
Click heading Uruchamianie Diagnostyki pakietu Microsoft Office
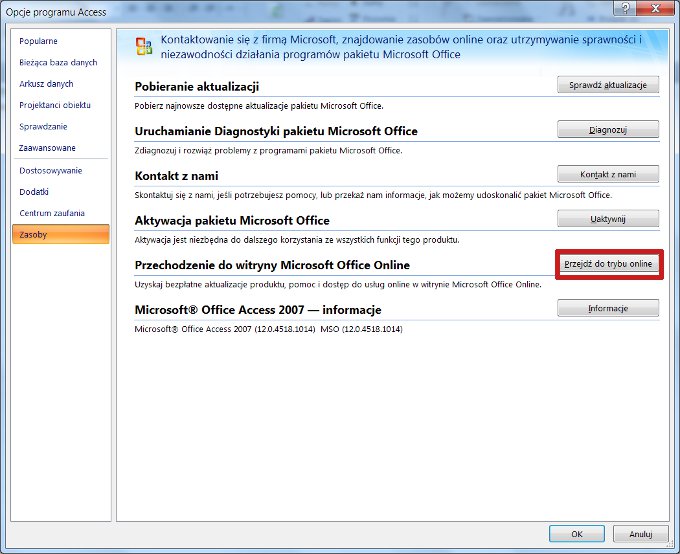[x=276, y=131]
